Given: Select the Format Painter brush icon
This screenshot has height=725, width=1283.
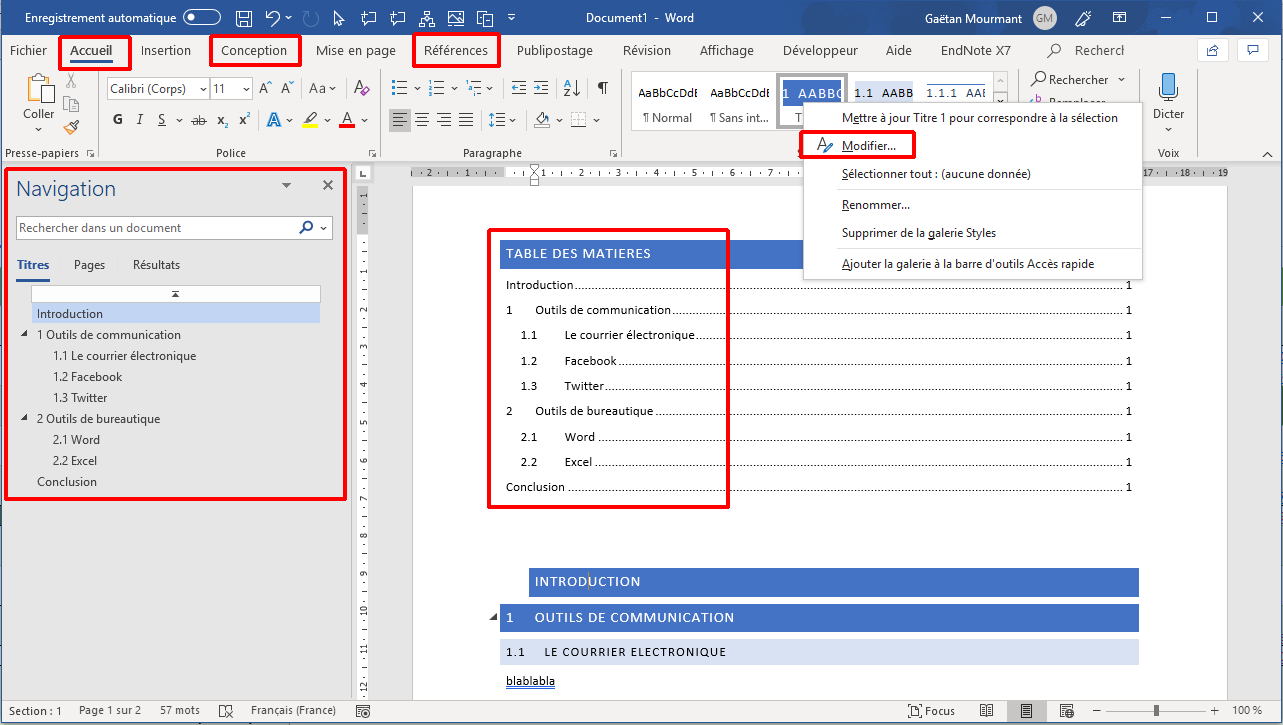Looking at the screenshot, I should [x=71, y=127].
